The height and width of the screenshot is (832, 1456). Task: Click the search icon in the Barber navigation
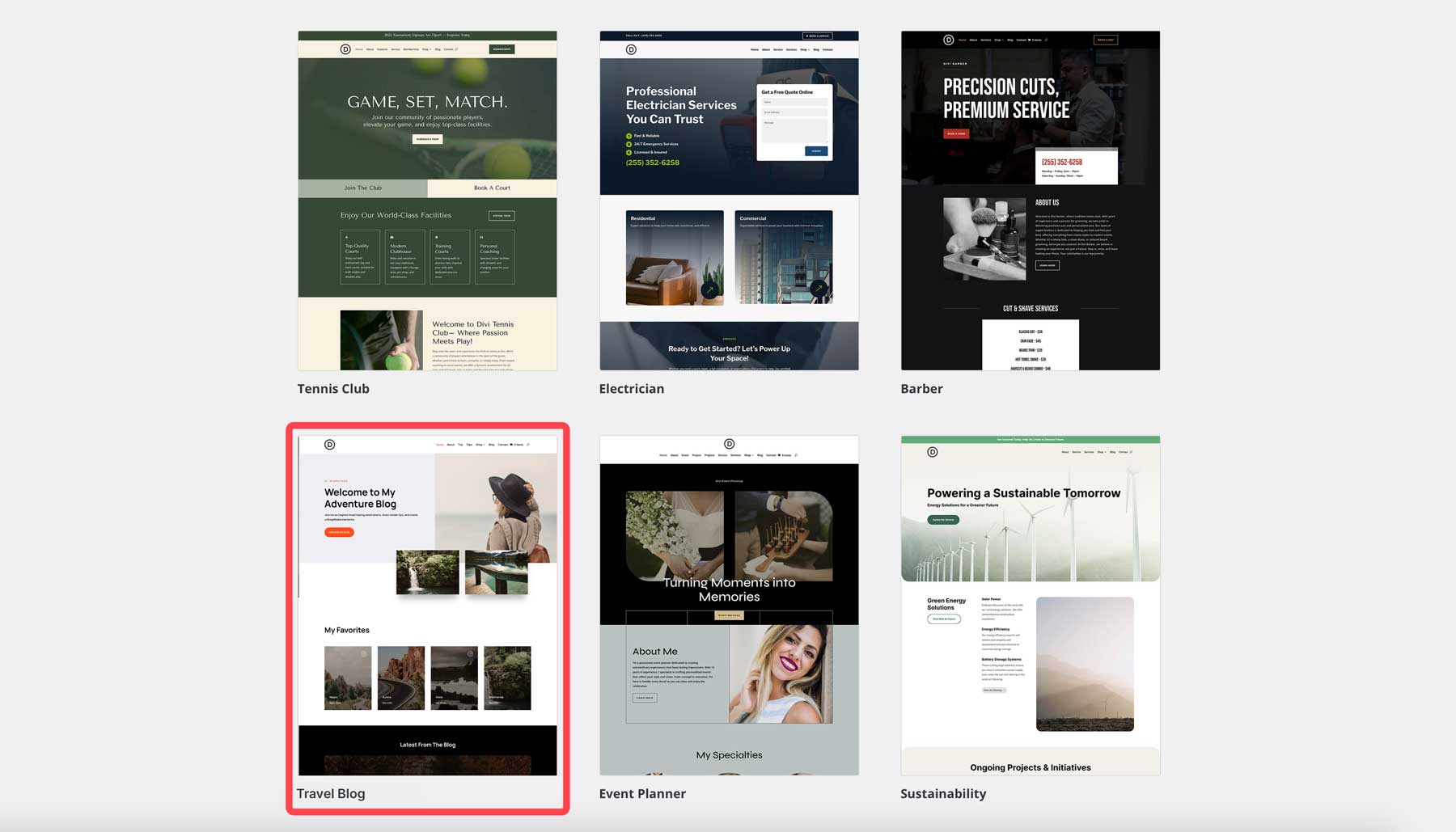point(1046,40)
